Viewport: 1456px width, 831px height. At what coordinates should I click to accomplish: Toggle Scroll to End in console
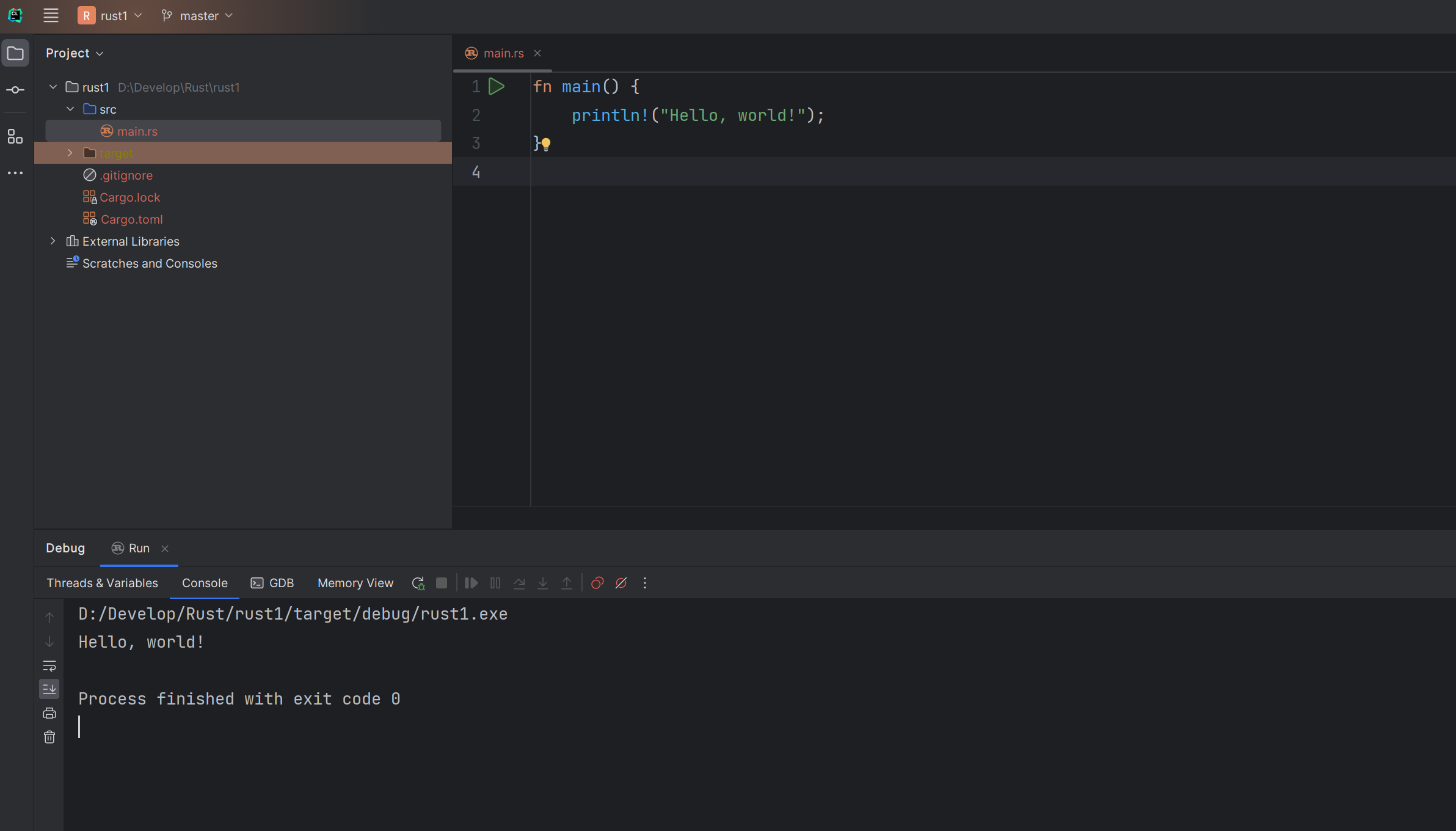(x=49, y=689)
